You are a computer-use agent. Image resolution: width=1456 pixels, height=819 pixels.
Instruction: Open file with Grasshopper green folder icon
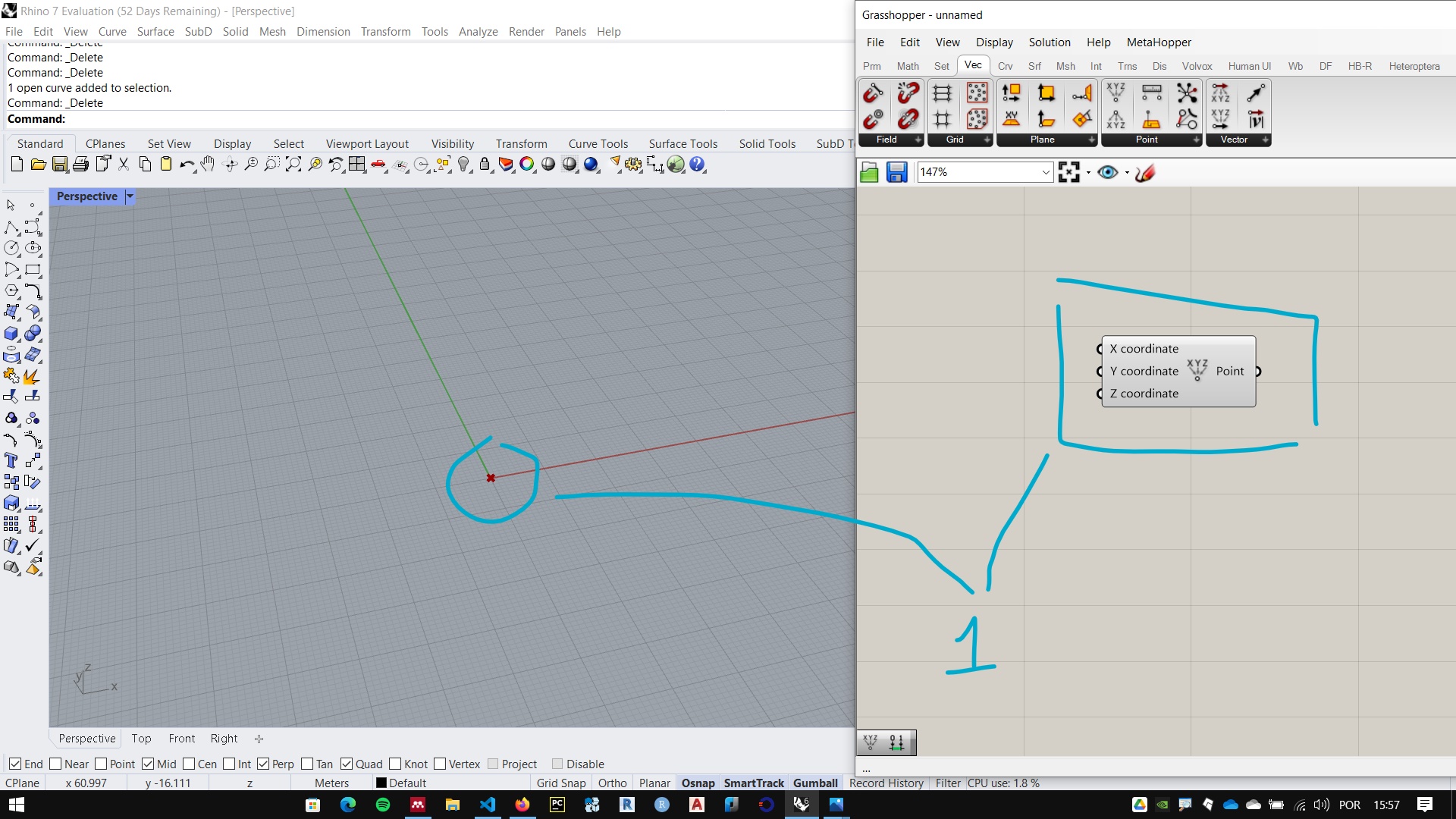tap(869, 173)
